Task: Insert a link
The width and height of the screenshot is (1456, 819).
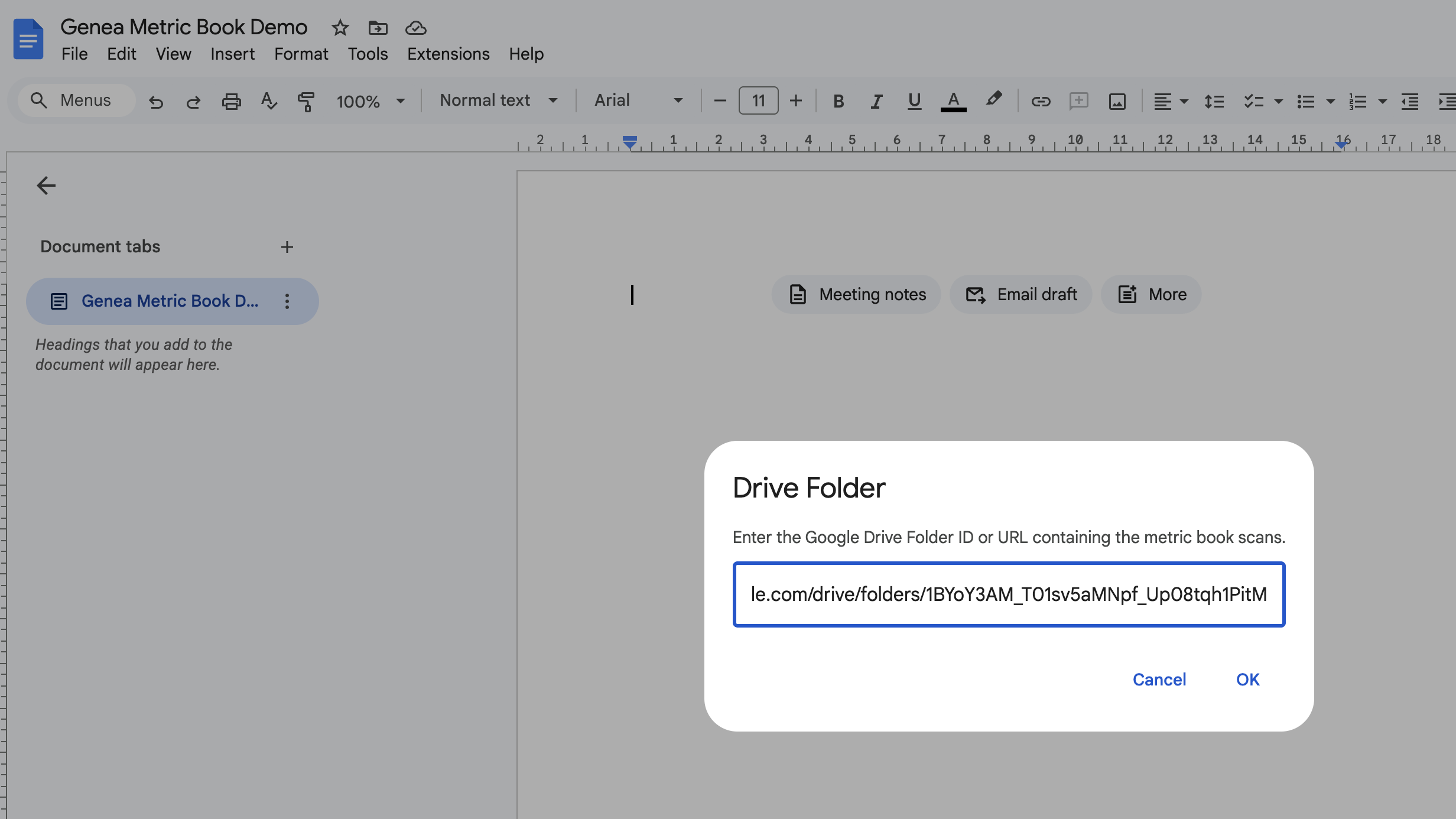Action: 1041,100
